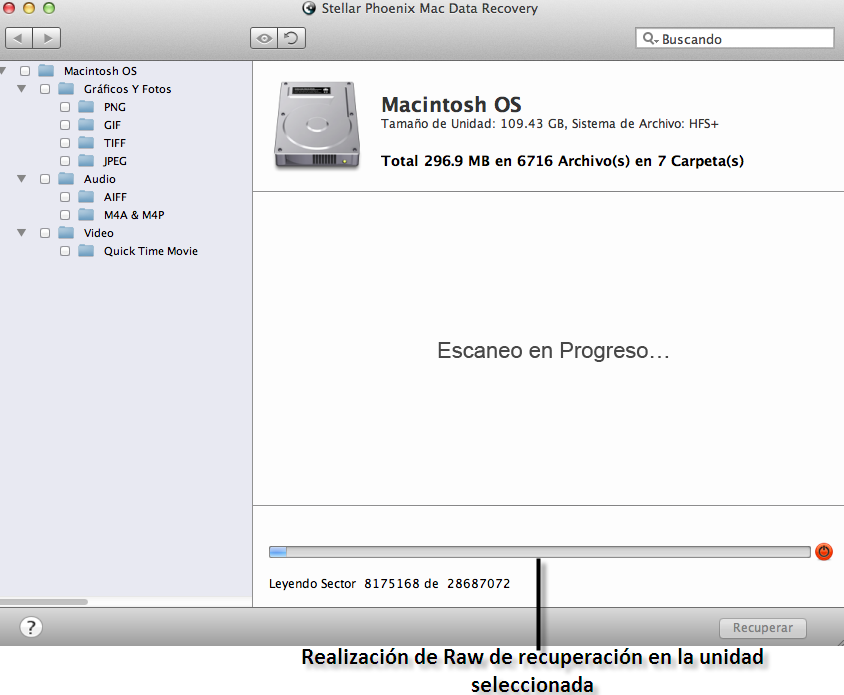Click the back navigation arrow button
Image resolution: width=844 pixels, height=695 pixels.
(x=19, y=38)
